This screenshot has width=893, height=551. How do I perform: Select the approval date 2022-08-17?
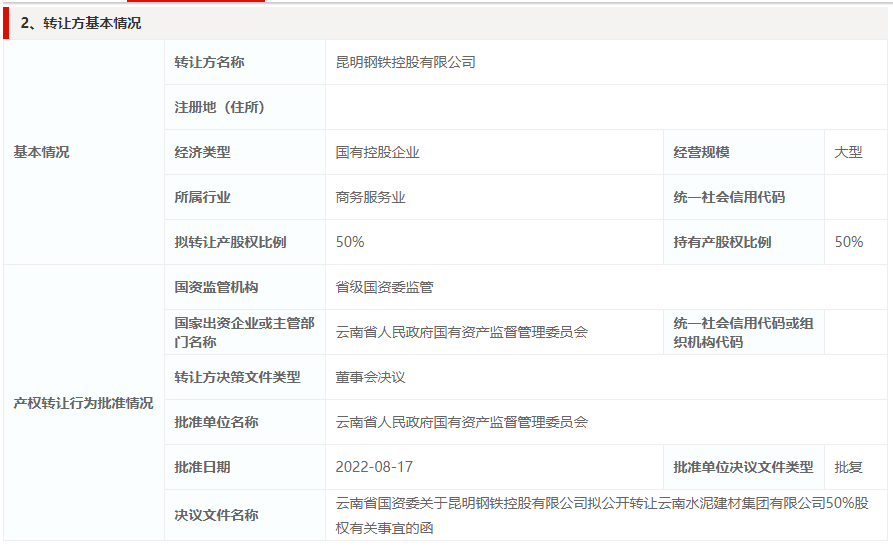click(374, 467)
